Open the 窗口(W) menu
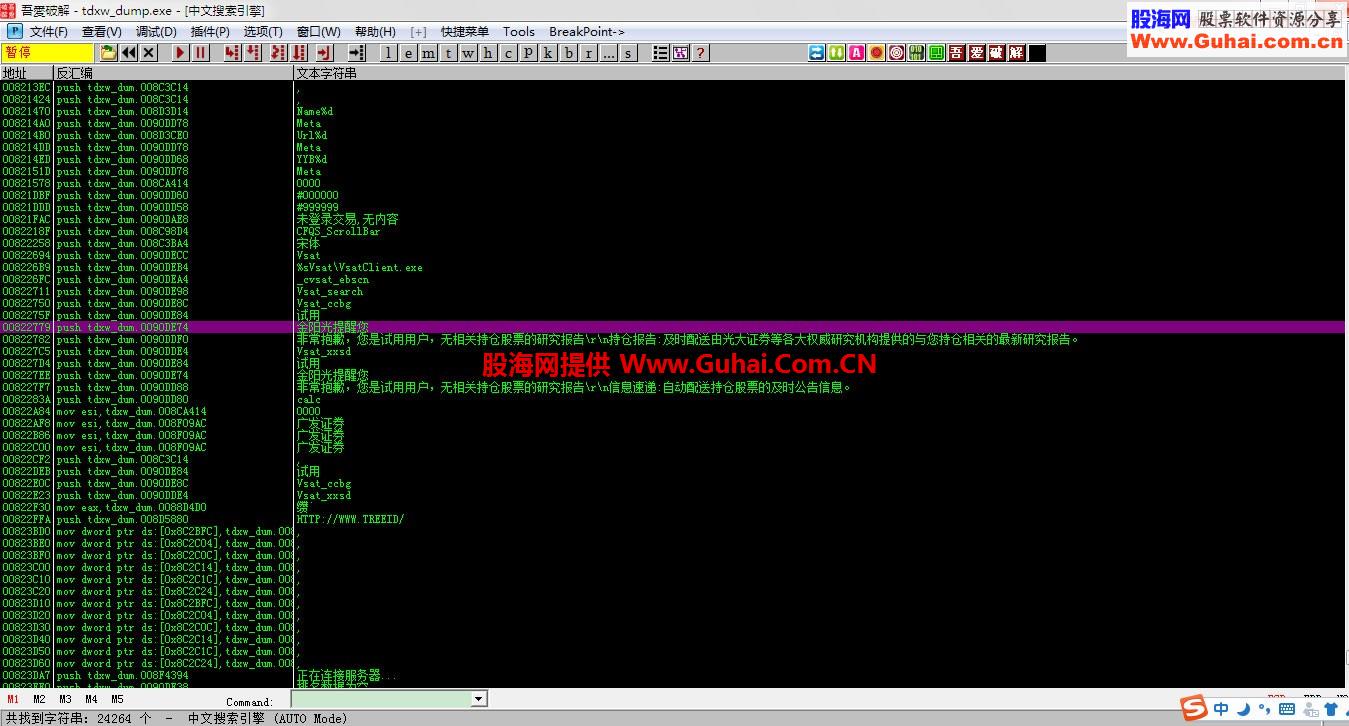 [x=319, y=32]
